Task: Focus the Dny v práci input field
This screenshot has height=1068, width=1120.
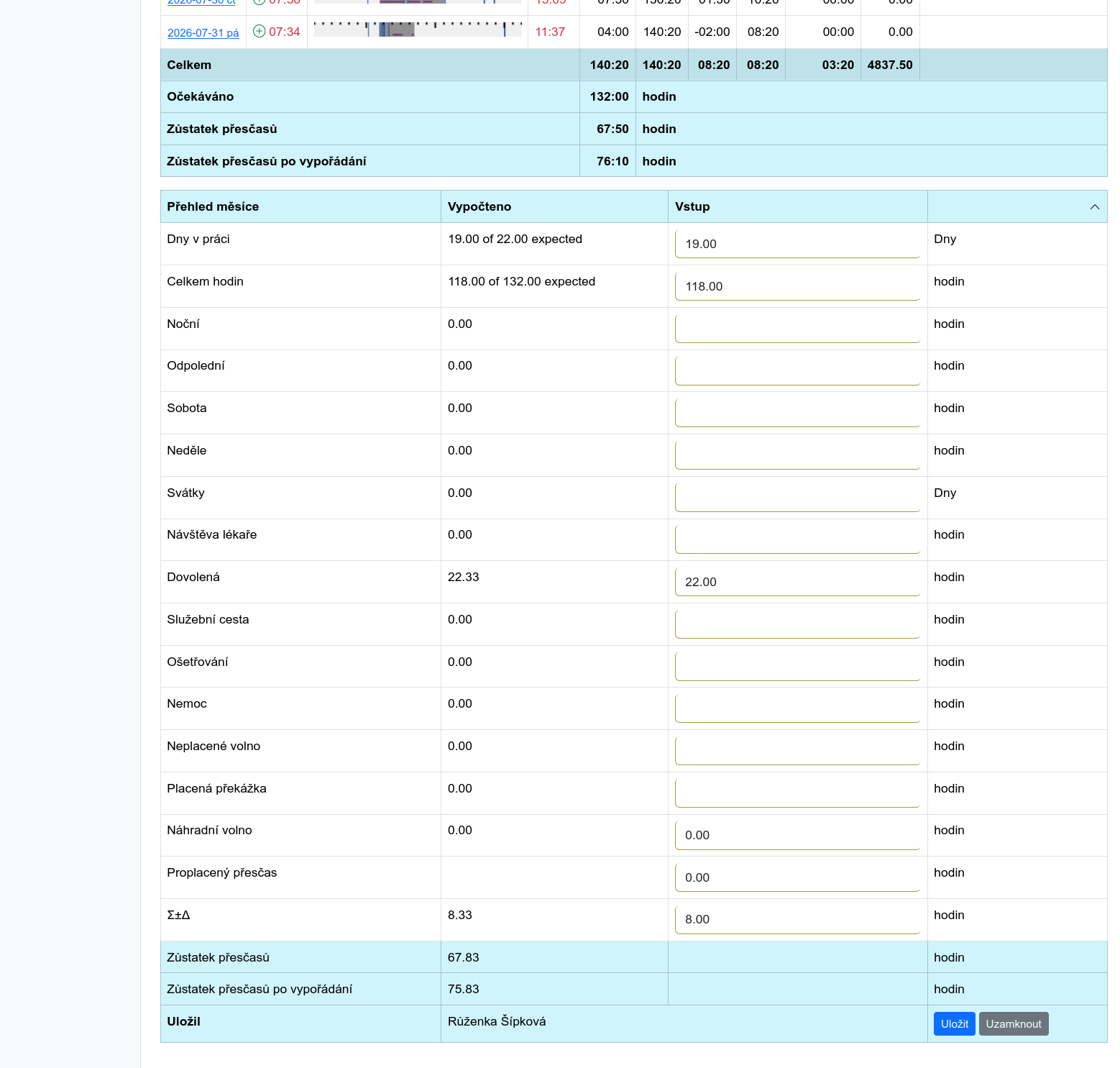Action: tap(797, 244)
